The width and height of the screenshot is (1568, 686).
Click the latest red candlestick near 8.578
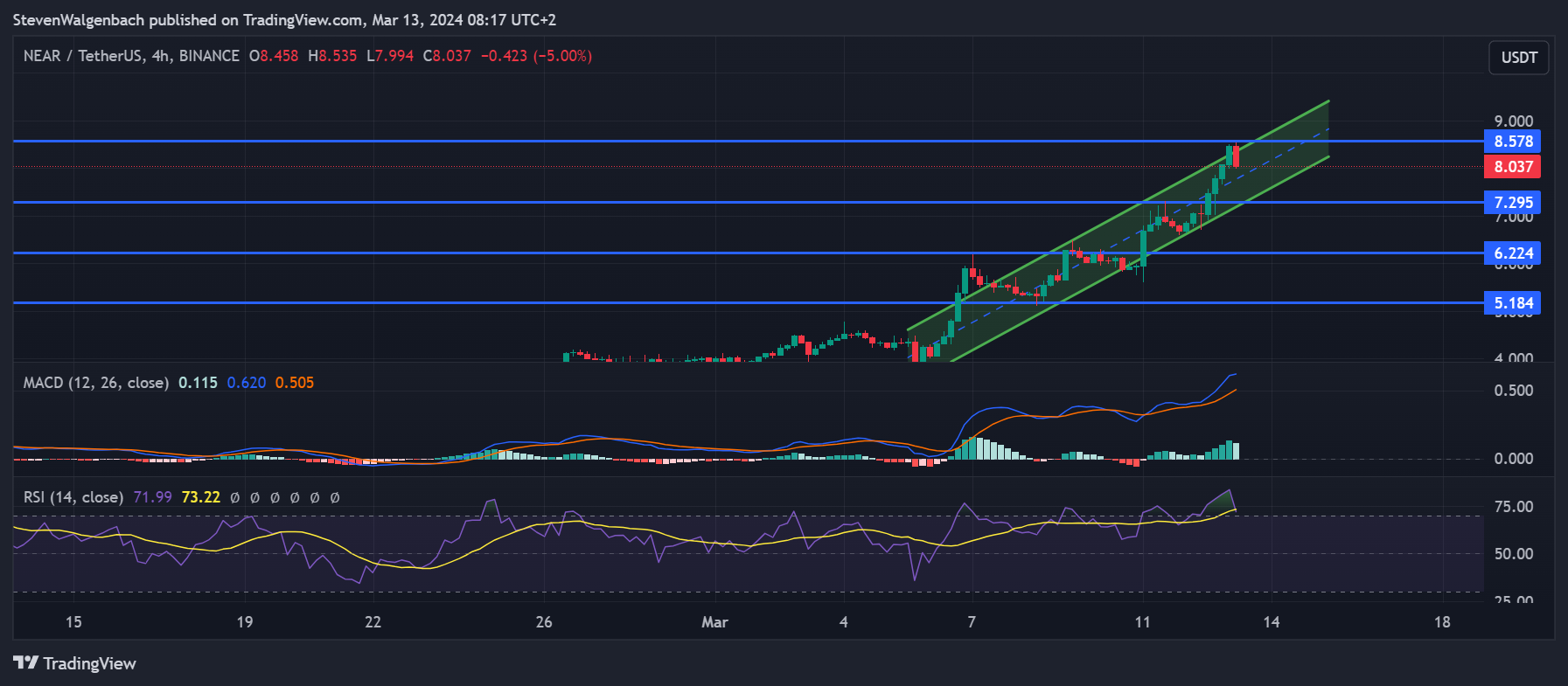1236,156
